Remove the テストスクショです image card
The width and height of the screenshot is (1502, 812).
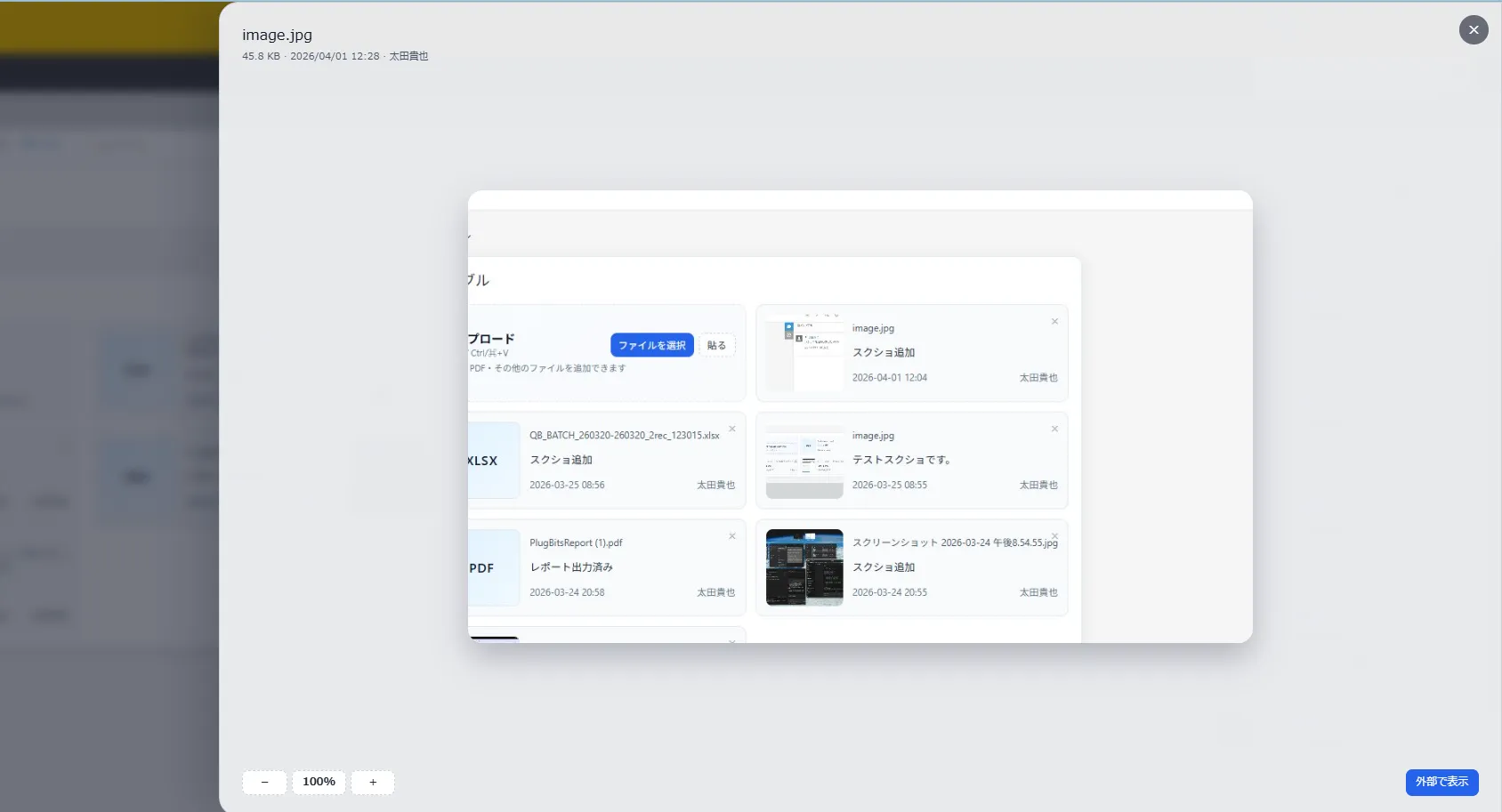click(x=1054, y=430)
